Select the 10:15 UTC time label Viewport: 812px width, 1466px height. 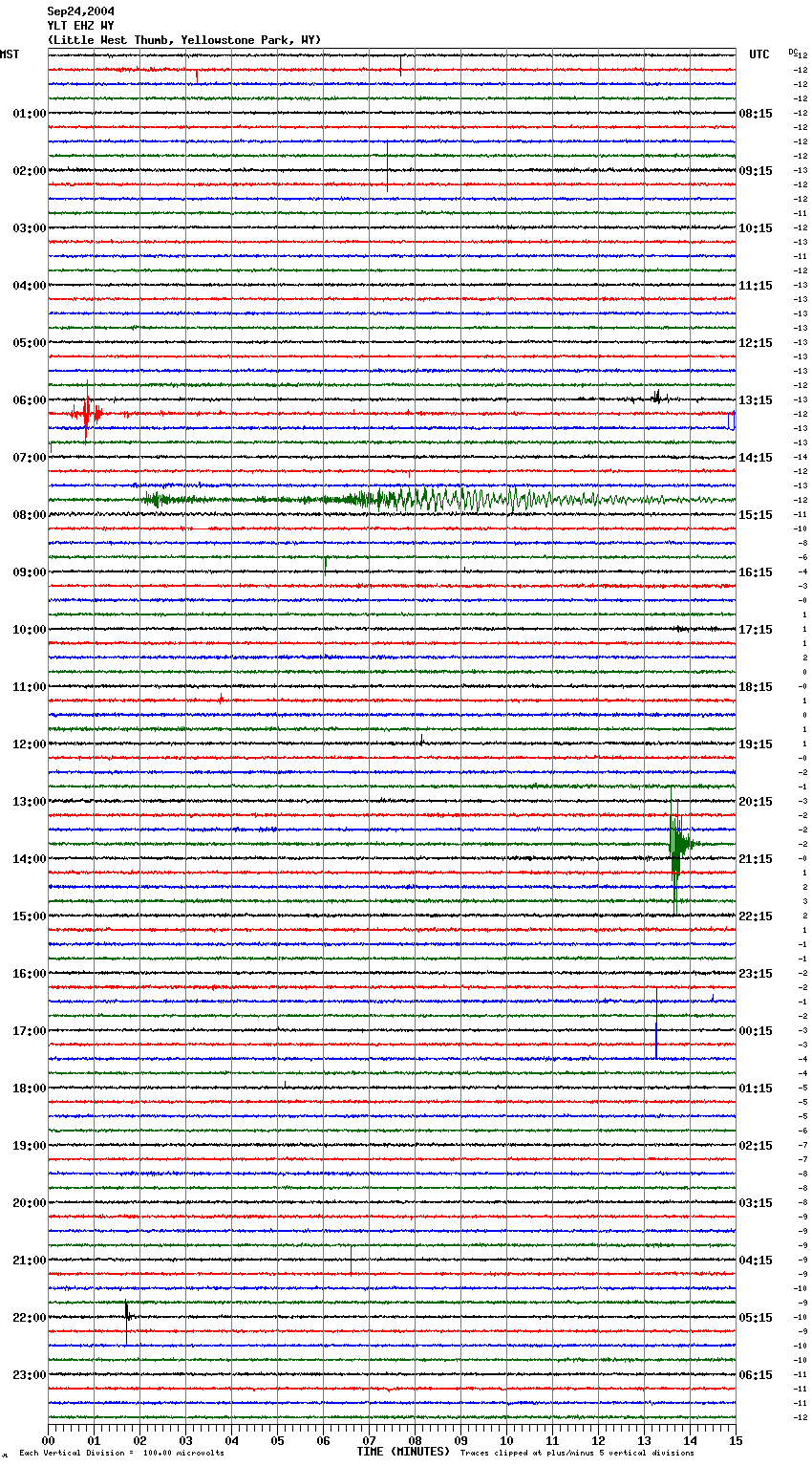[756, 228]
